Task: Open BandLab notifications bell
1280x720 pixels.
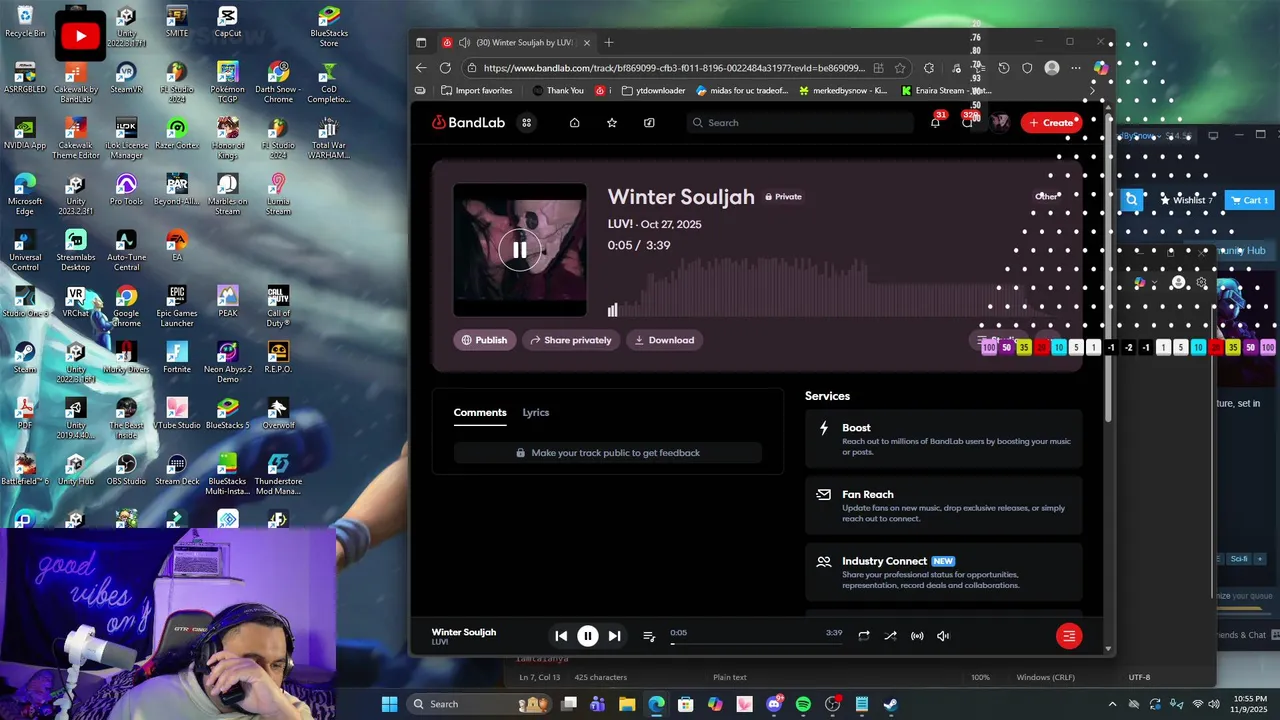Action: coord(935,123)
